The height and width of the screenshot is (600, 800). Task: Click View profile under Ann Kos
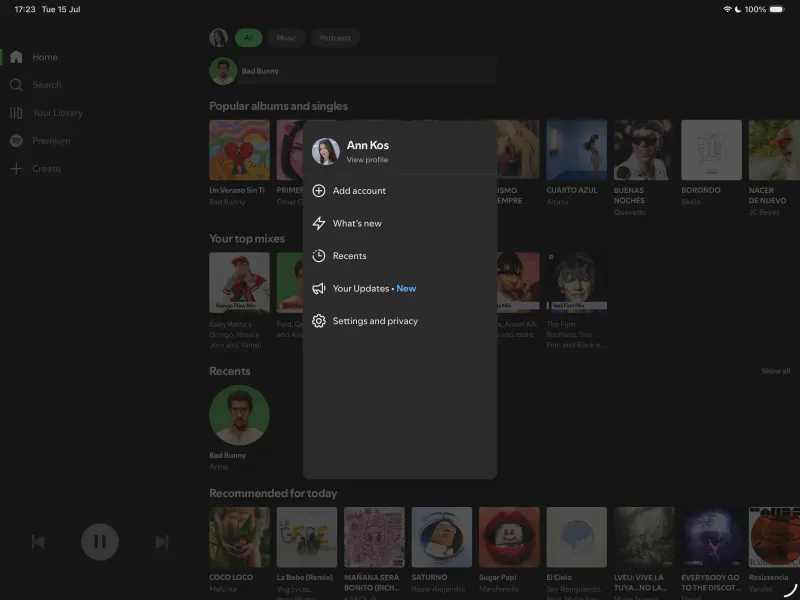tap(367, 160)
